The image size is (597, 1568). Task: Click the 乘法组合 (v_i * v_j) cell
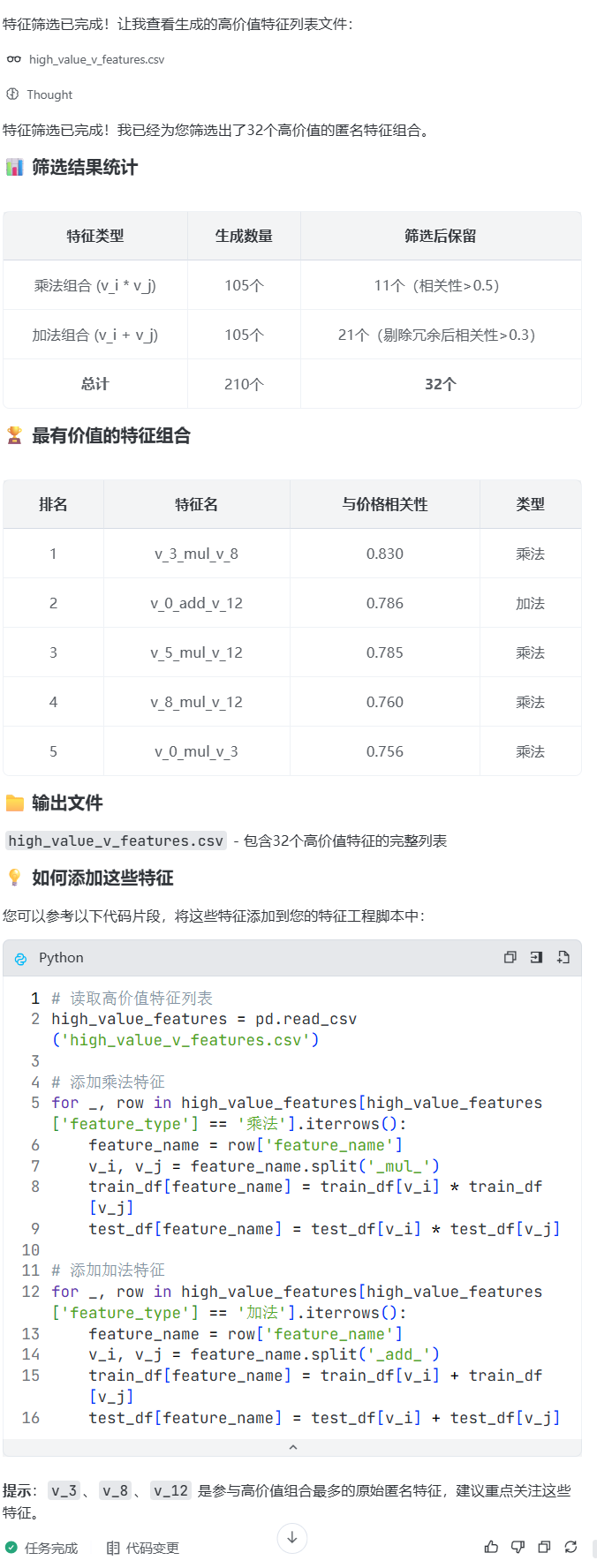(x=95, y=285)
